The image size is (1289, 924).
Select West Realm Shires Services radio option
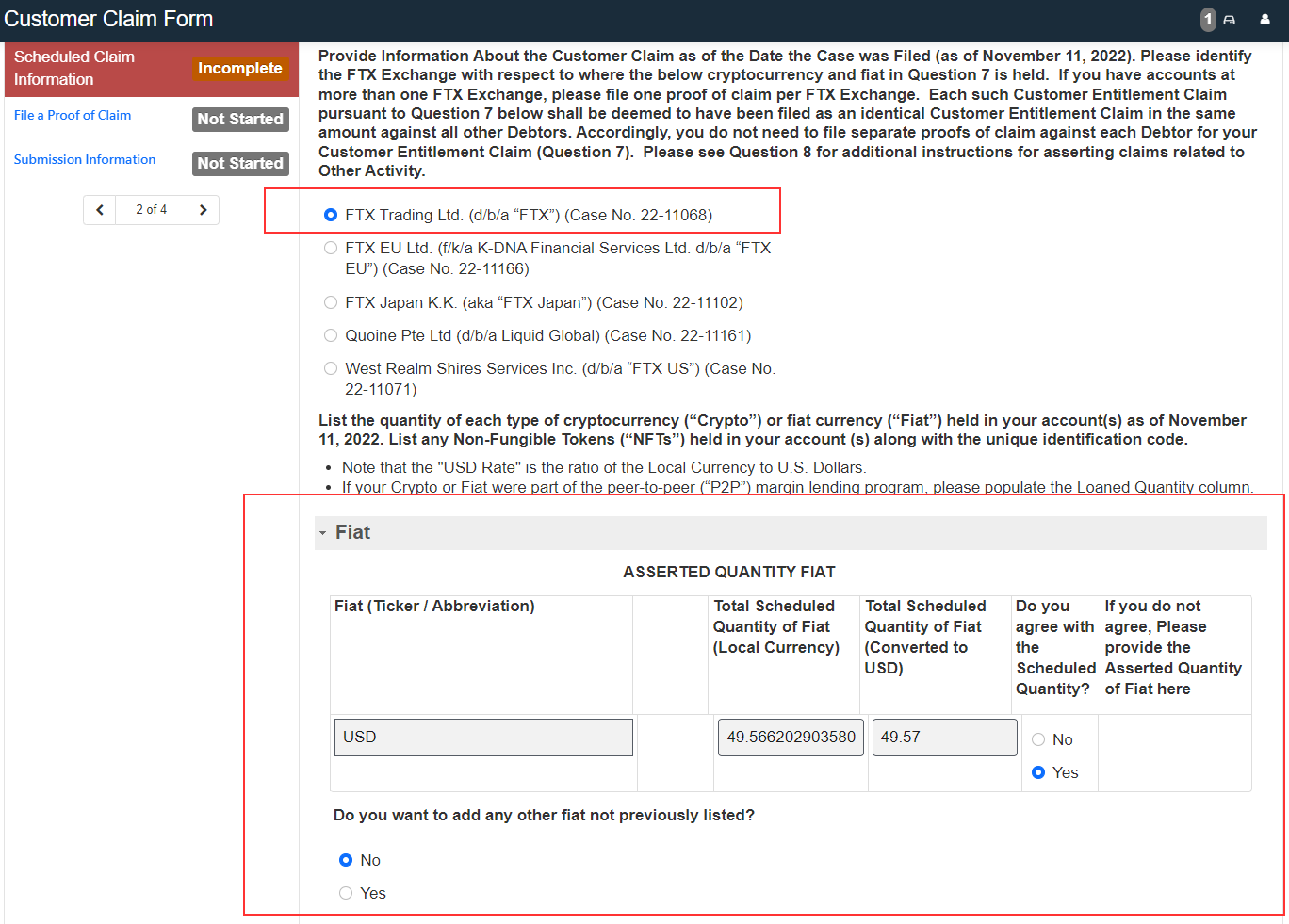[331, 368]
